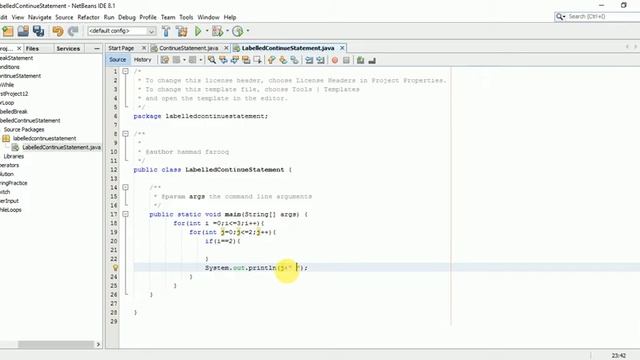Image resolution: width=640 pixels, height=360 pixels.
Task: Stop macro recording square icon
Action: click(x=346, y=60)
